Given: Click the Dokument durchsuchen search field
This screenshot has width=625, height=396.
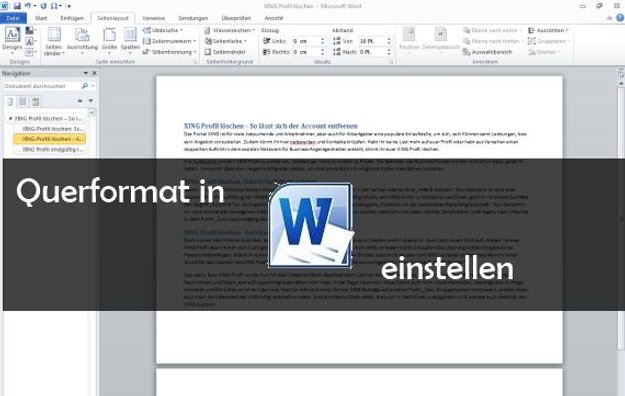Looking at the screenshot, I should [41, 86].
